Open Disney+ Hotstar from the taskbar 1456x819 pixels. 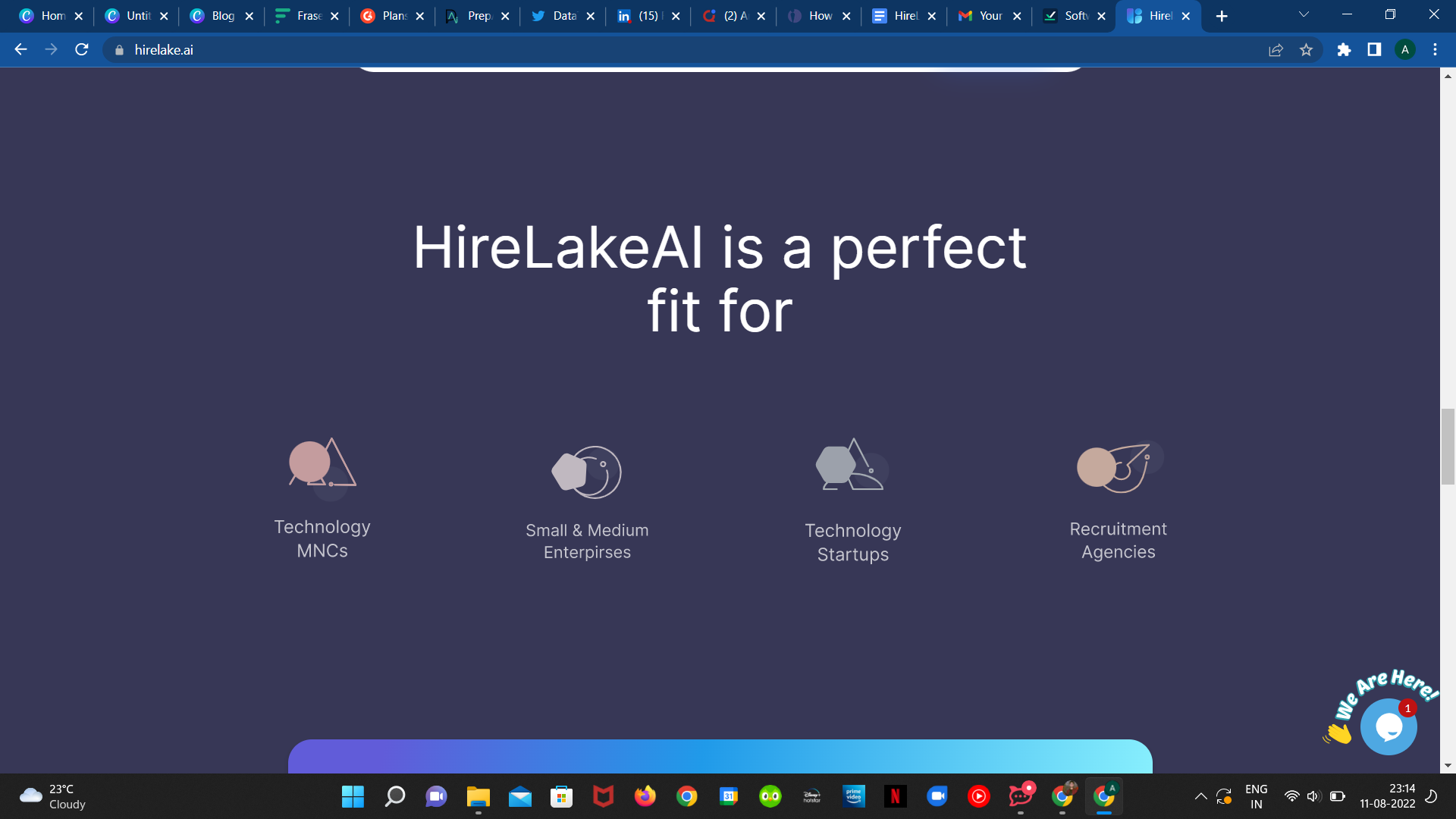click(812, 796)
